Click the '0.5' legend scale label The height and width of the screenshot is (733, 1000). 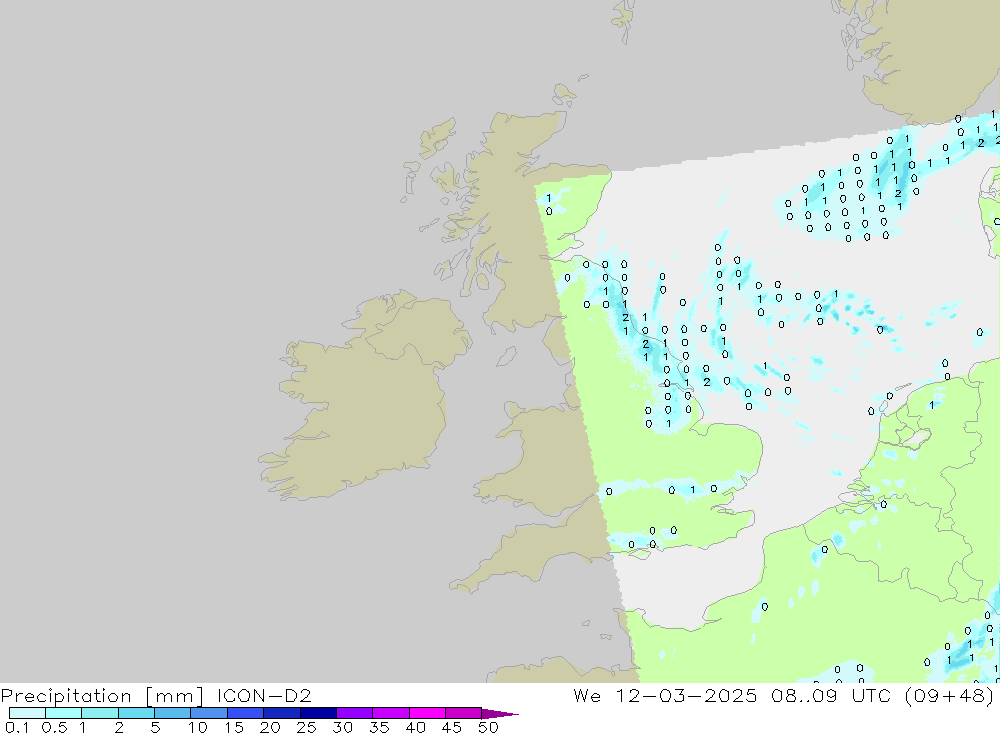[54, 727]
